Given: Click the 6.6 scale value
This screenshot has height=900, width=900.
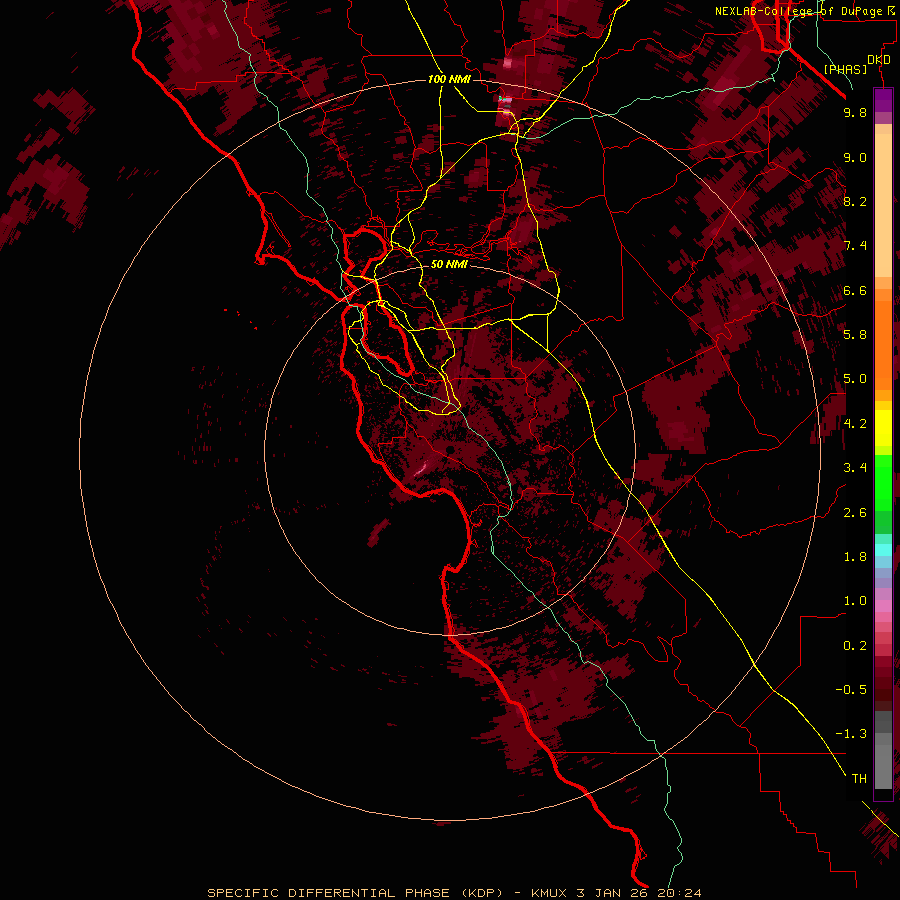Looking at the screenshot, I should pyautogui.click(x=855, y=290).
